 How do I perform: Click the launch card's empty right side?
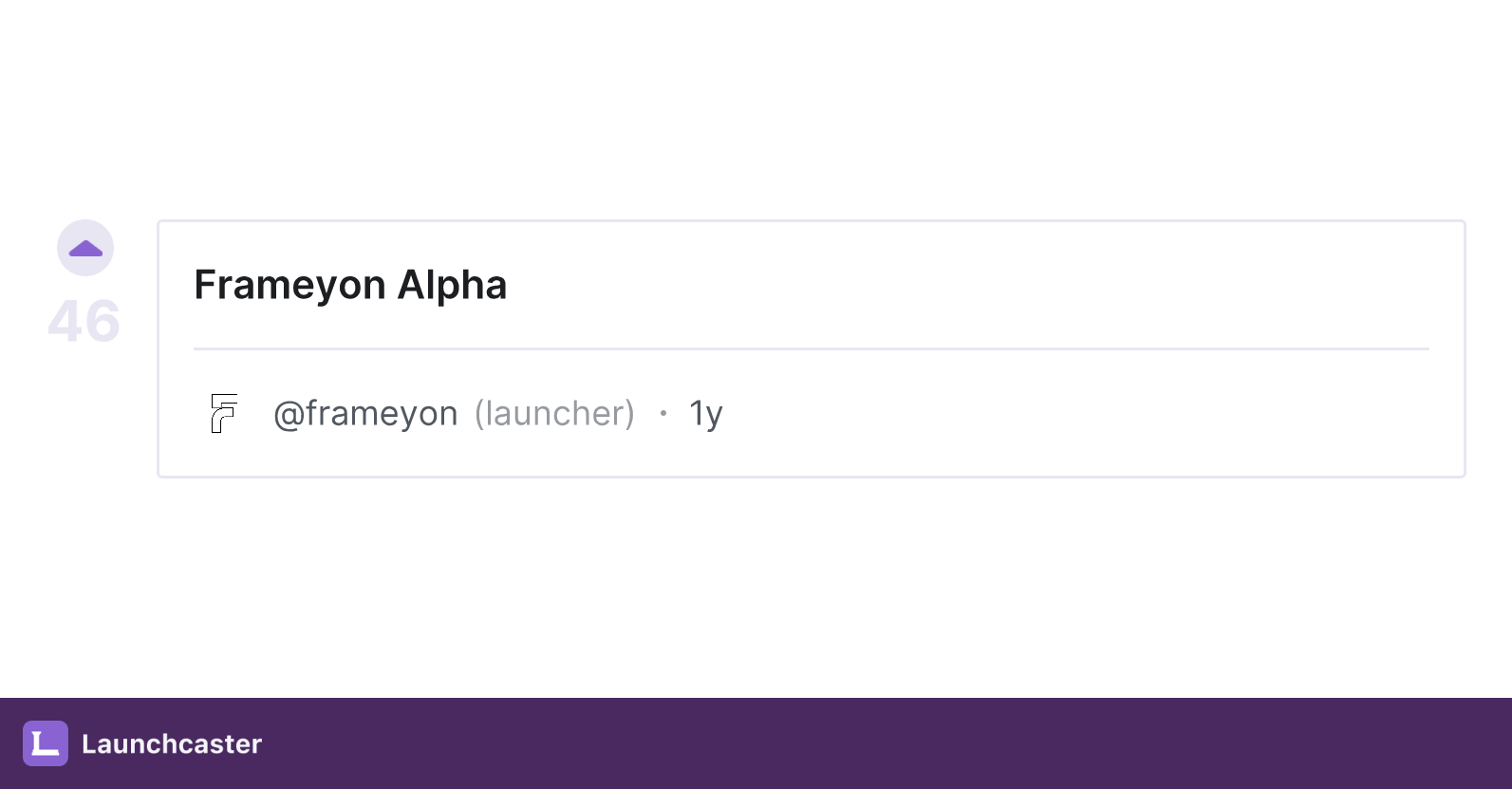click(x=1139, y=285)
